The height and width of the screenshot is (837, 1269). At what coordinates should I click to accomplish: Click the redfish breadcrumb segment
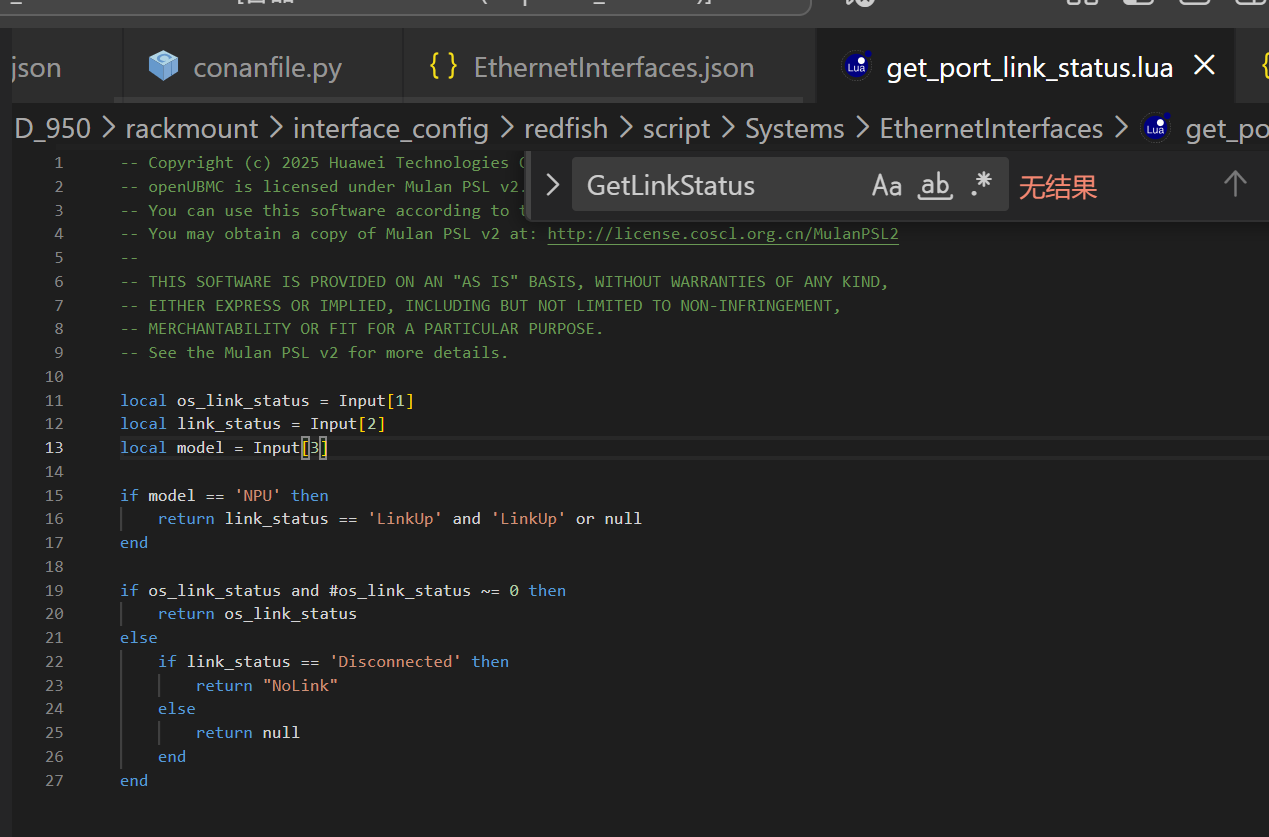click(566, 129)
